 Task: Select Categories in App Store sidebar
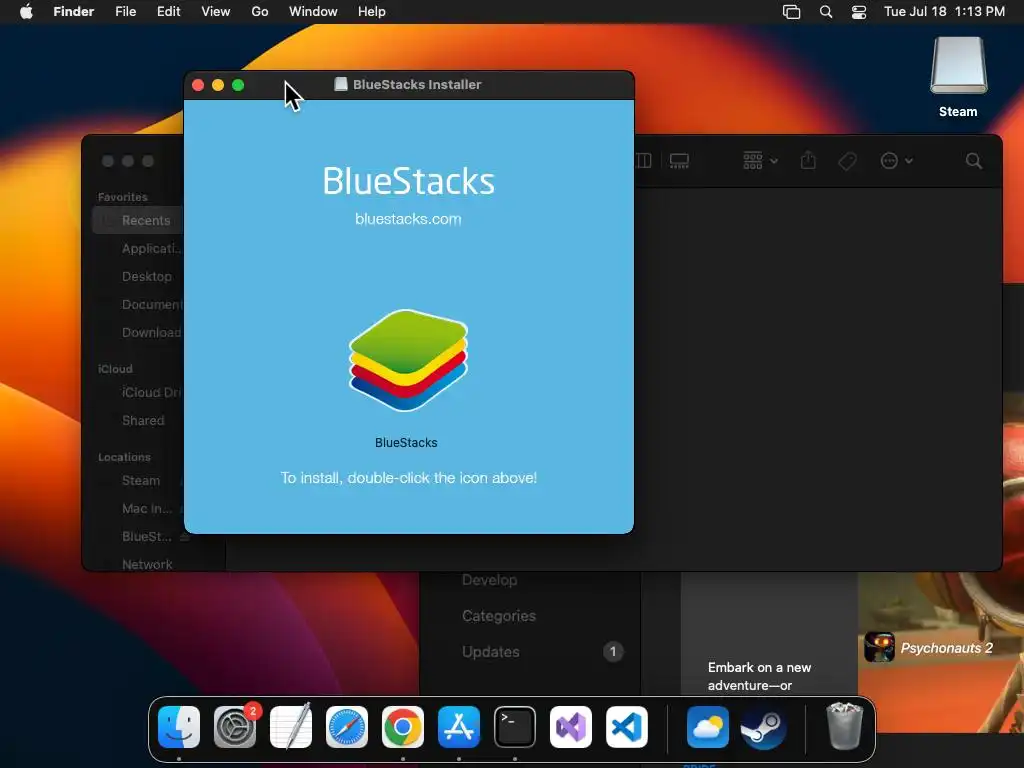coord(499,616)
